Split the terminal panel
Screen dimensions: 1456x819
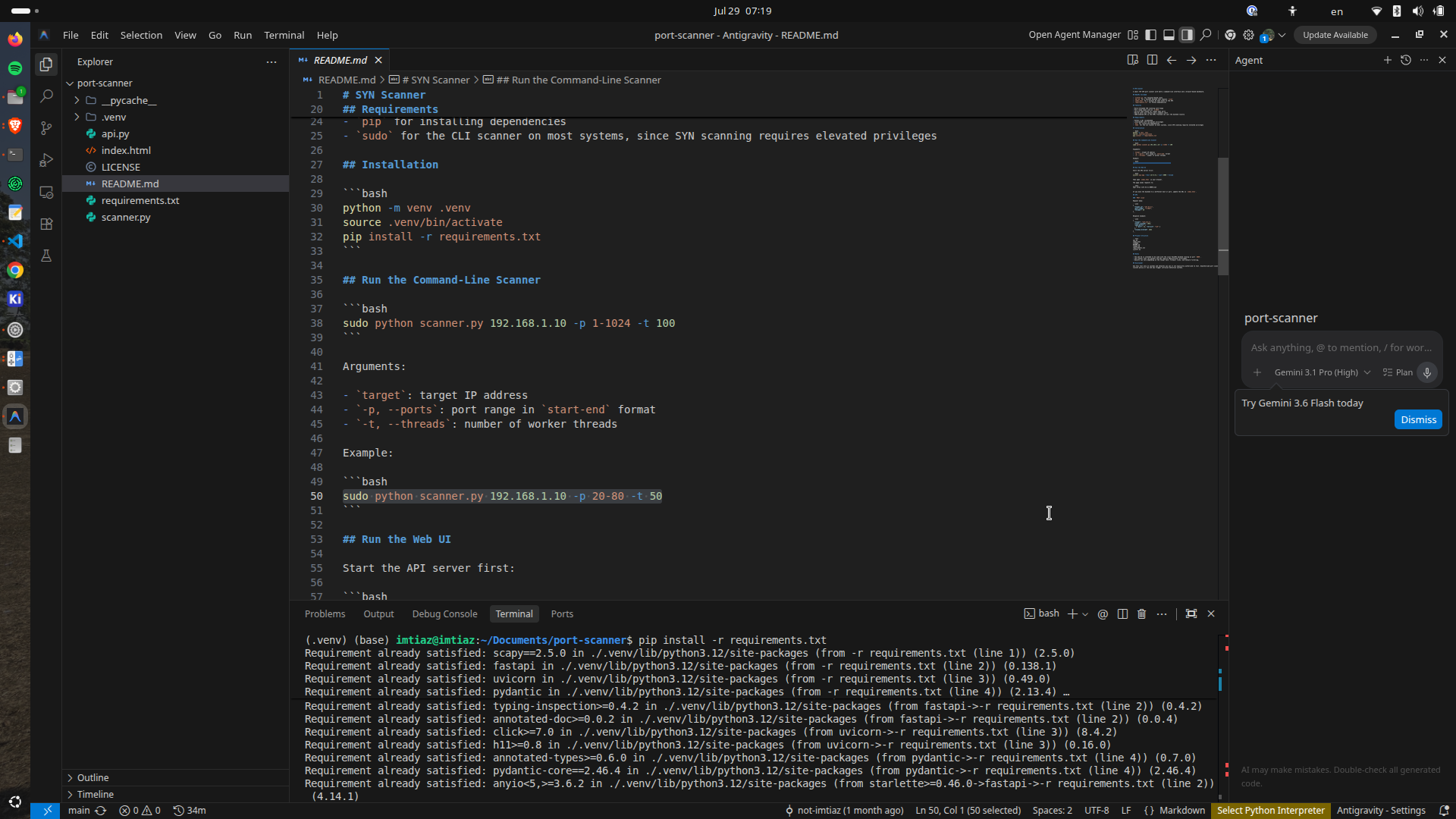1122,613
